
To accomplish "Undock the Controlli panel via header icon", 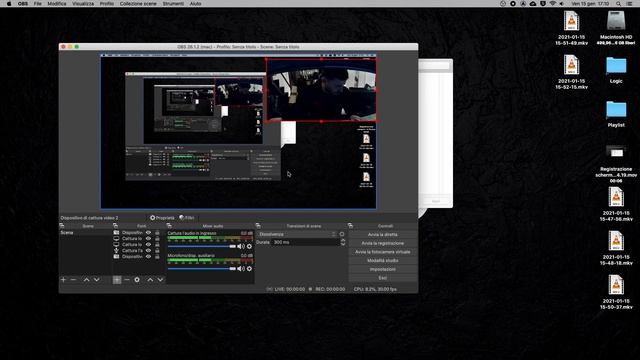I will (x=350, y=226).
